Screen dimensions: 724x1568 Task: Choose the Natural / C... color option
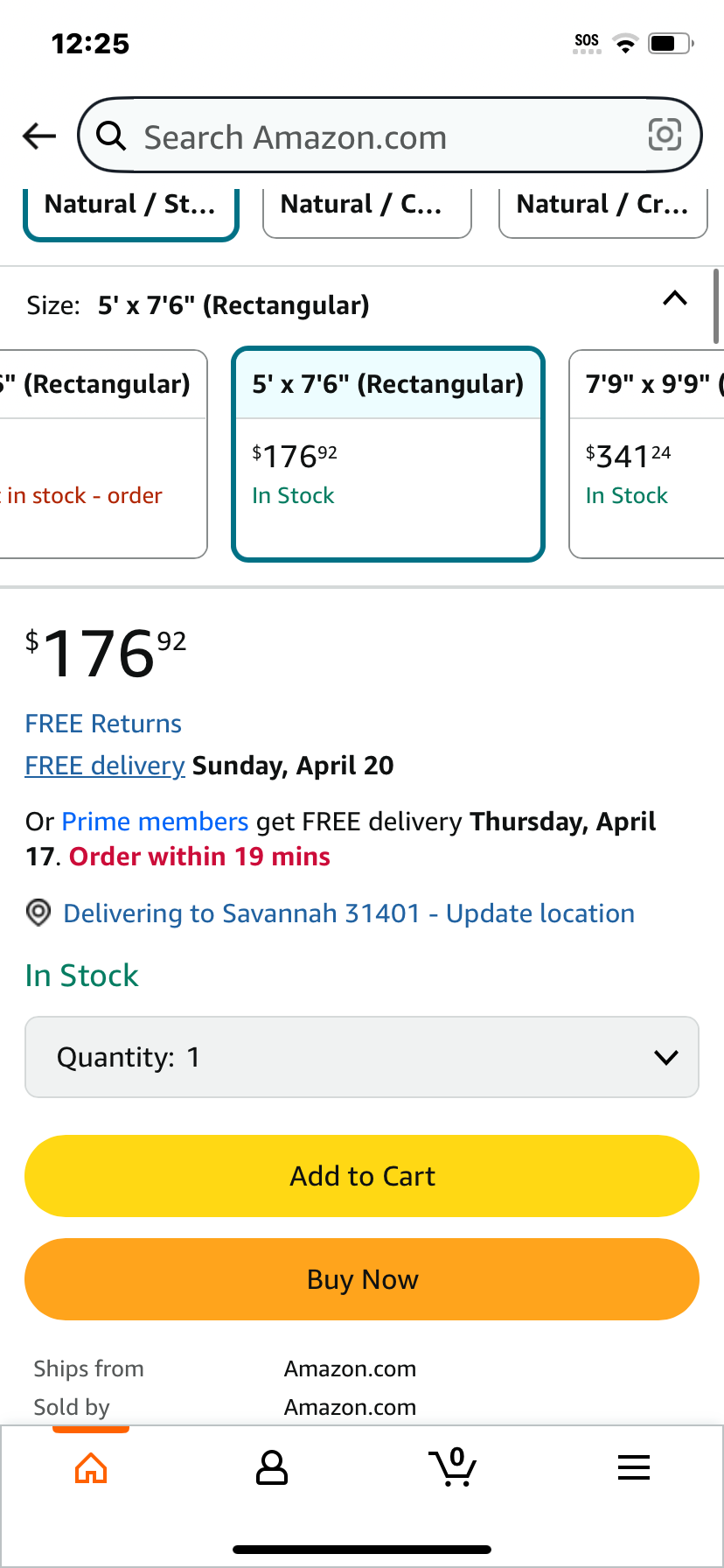click(x=367, y=212)
